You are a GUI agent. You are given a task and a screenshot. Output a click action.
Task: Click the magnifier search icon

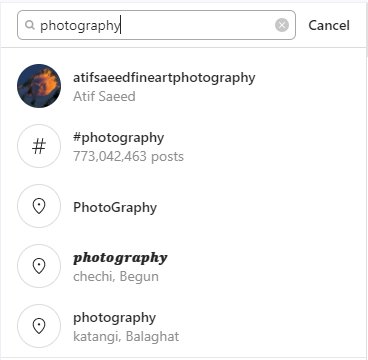30,25
